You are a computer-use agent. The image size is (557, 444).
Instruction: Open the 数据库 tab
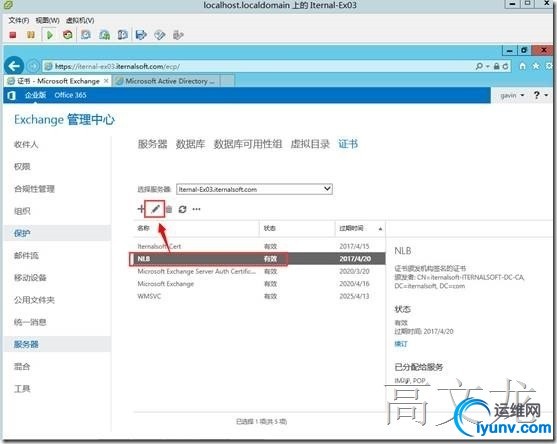190,144
